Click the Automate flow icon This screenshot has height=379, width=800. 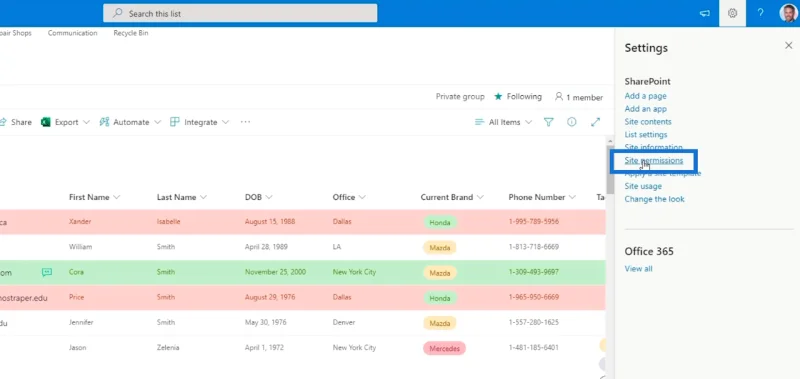coord(104,122)
